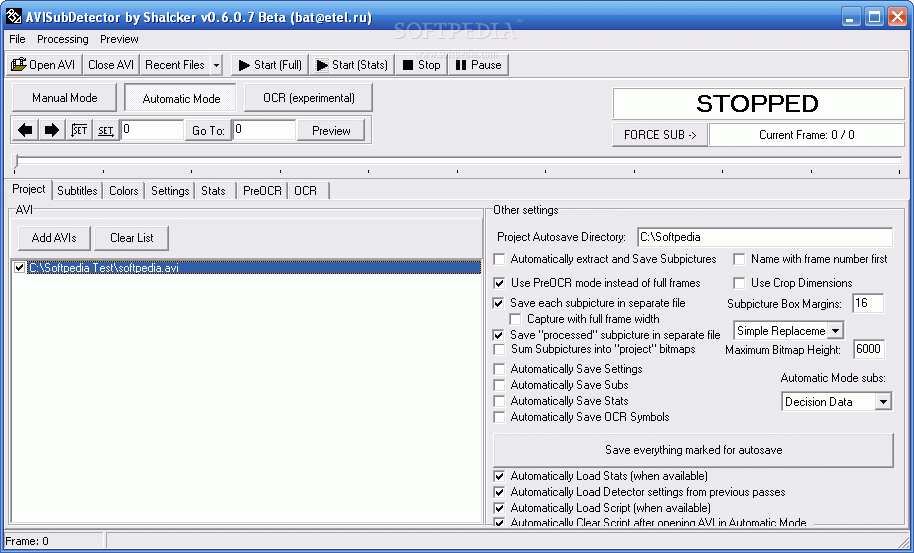Open the Processing menu

63,39
